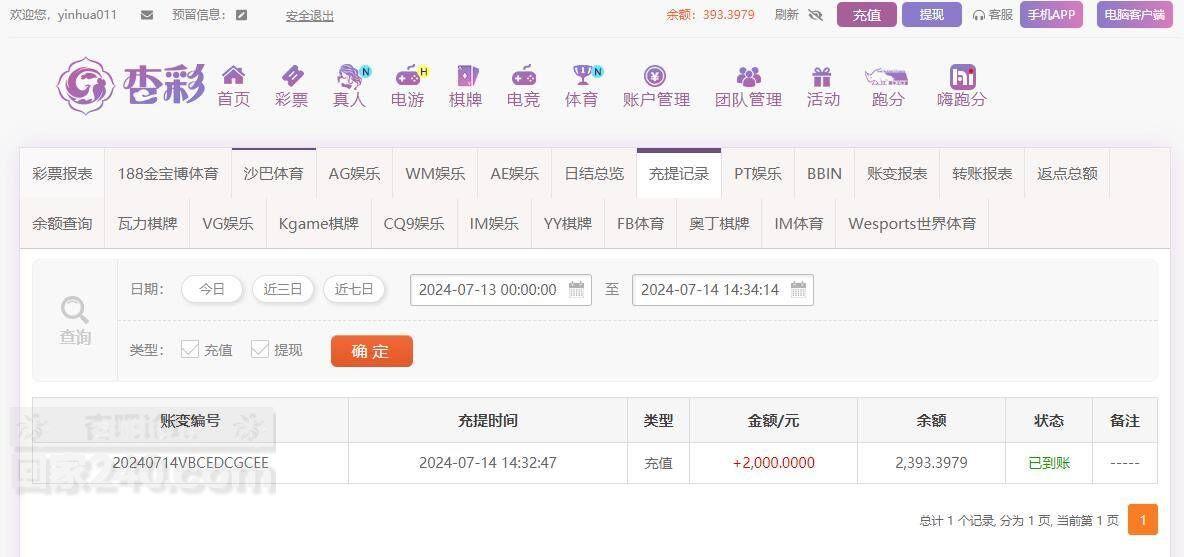Switch to the FB体育 tab
The height and width of the screenshot is (557, 1184).
coord(640,223)
